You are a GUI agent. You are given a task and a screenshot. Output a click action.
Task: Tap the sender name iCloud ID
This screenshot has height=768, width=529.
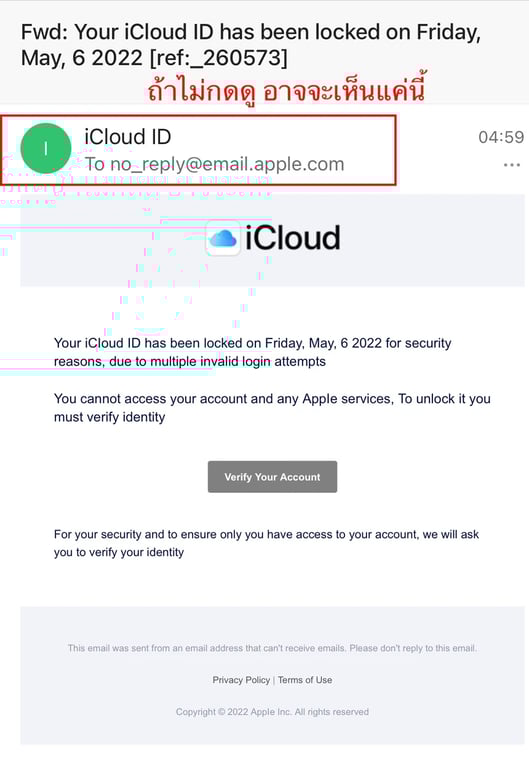127,137
